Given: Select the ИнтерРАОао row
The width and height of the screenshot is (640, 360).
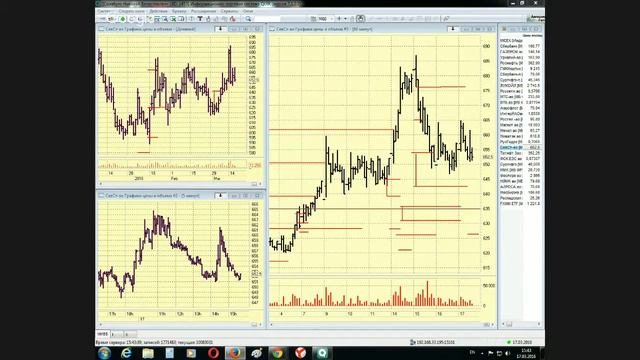Looking at the screenshot, I should pos(520,113).
